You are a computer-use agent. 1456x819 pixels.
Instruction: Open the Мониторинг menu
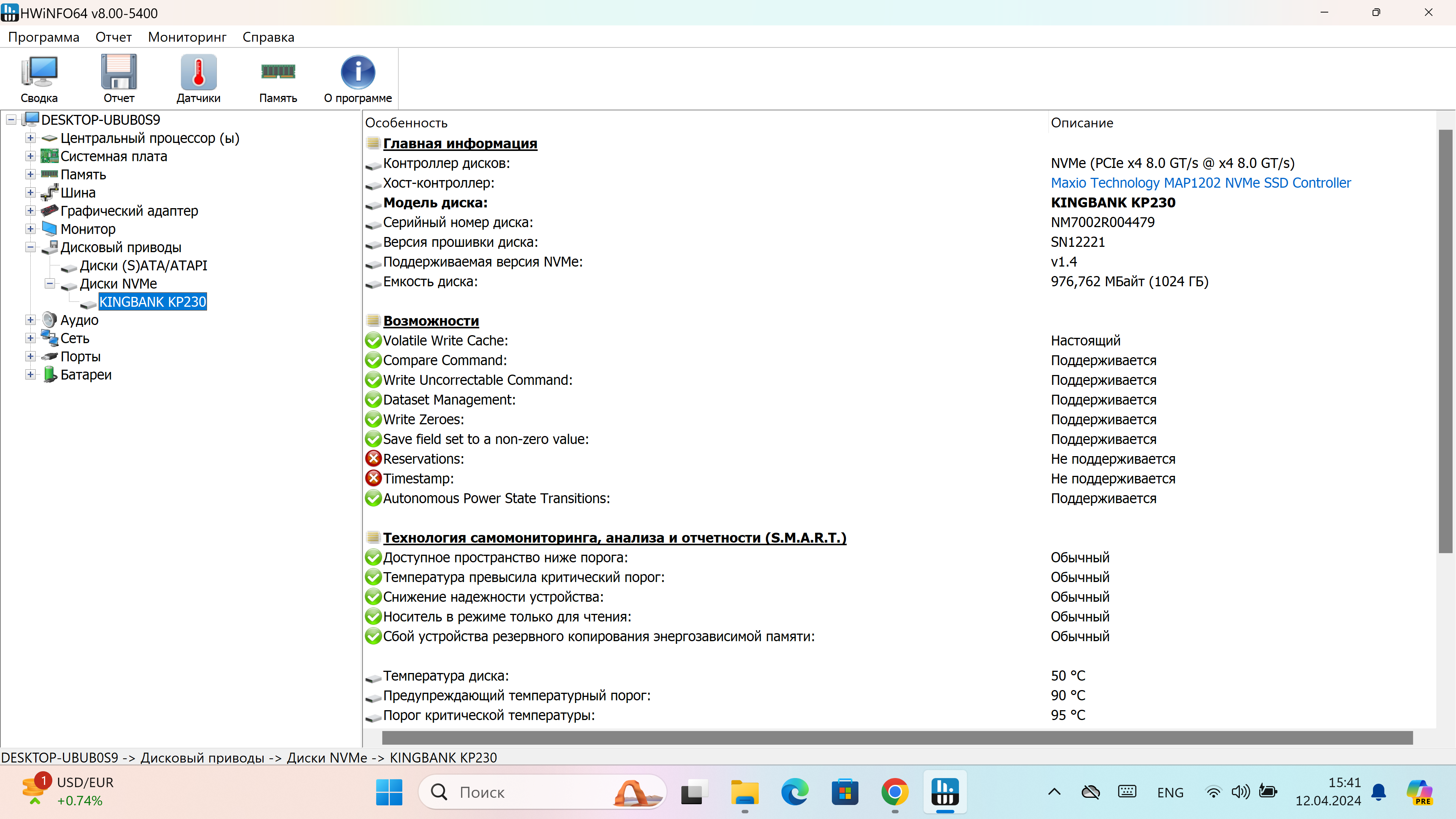[187, 37]
